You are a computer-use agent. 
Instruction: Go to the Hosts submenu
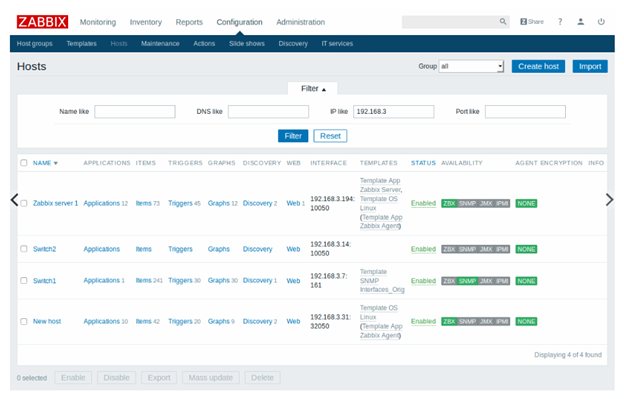point(119,44)
